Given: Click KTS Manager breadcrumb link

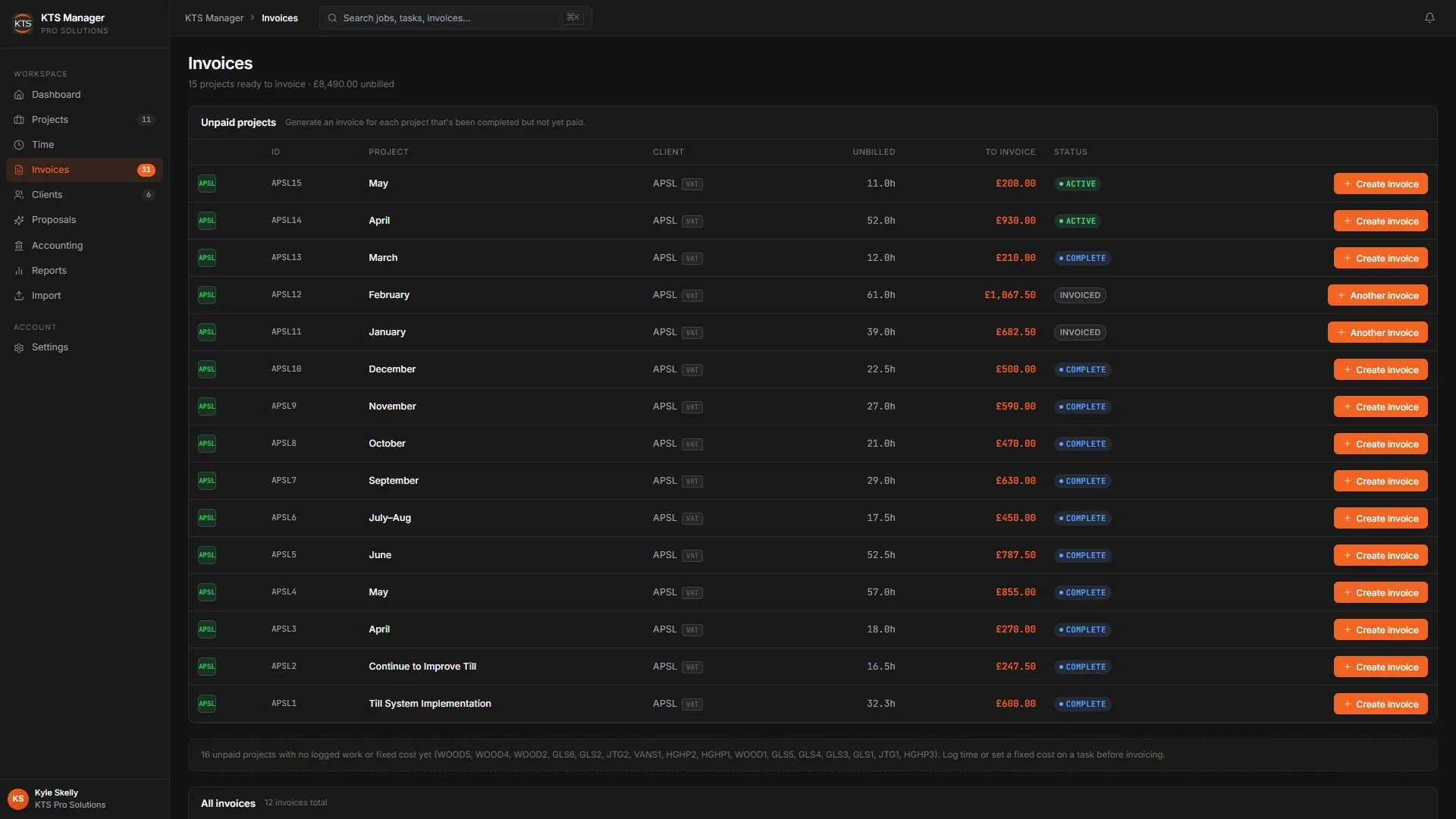Looking at the screenshot, I should [x=214, y=18].
